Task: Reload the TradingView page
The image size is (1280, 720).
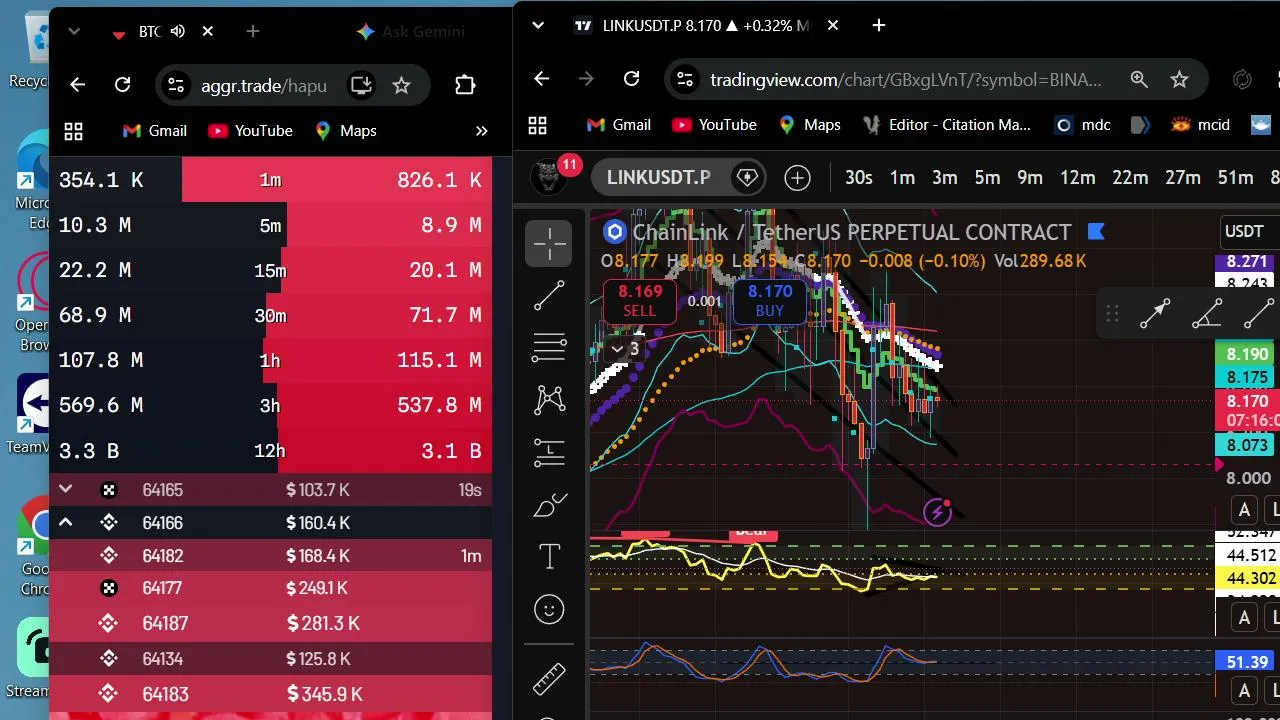Action: click(x=631, y=79)
